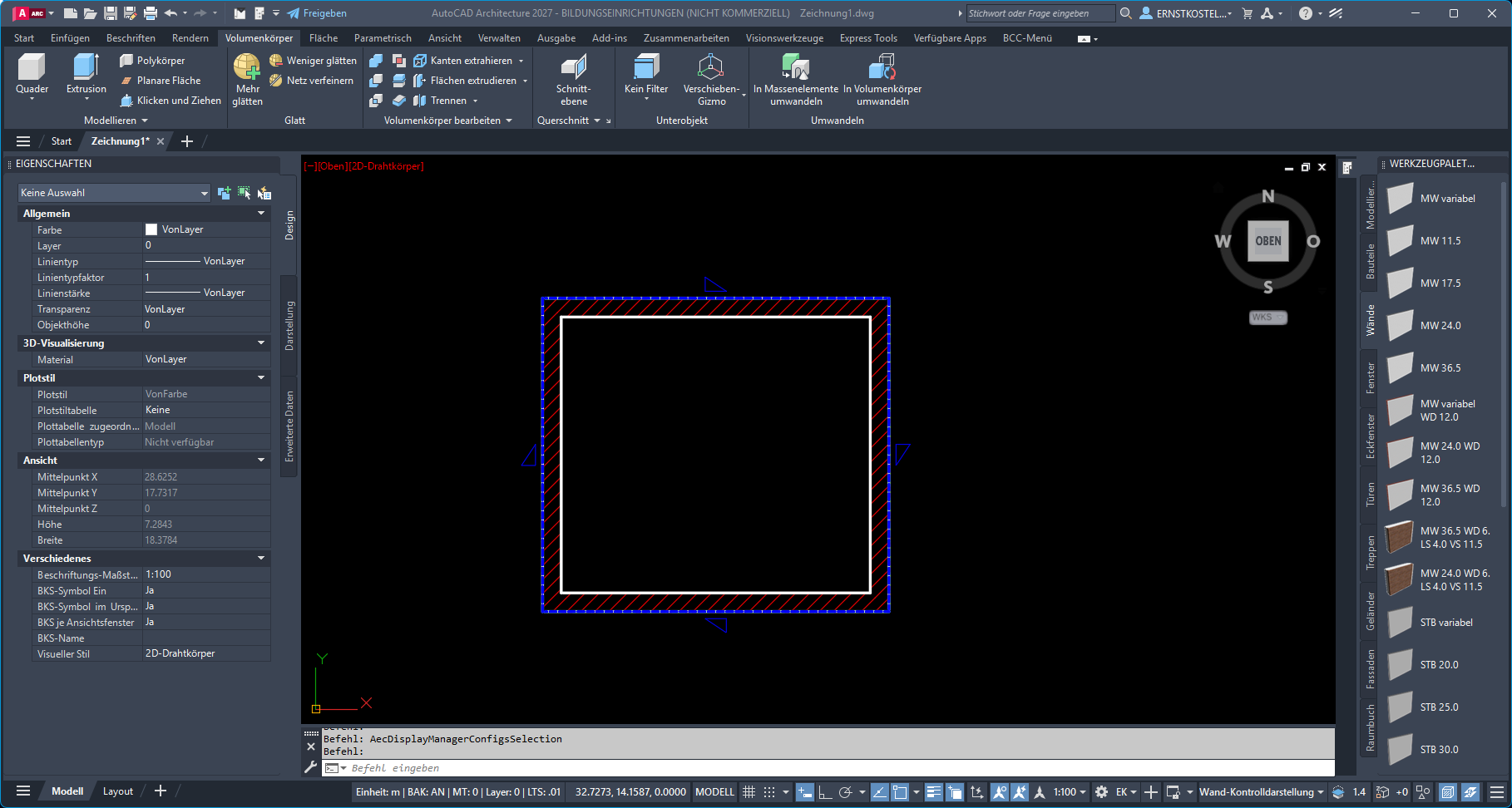
Task: Click the Farbe VonLayer color swatch
Action: point(151,229)
